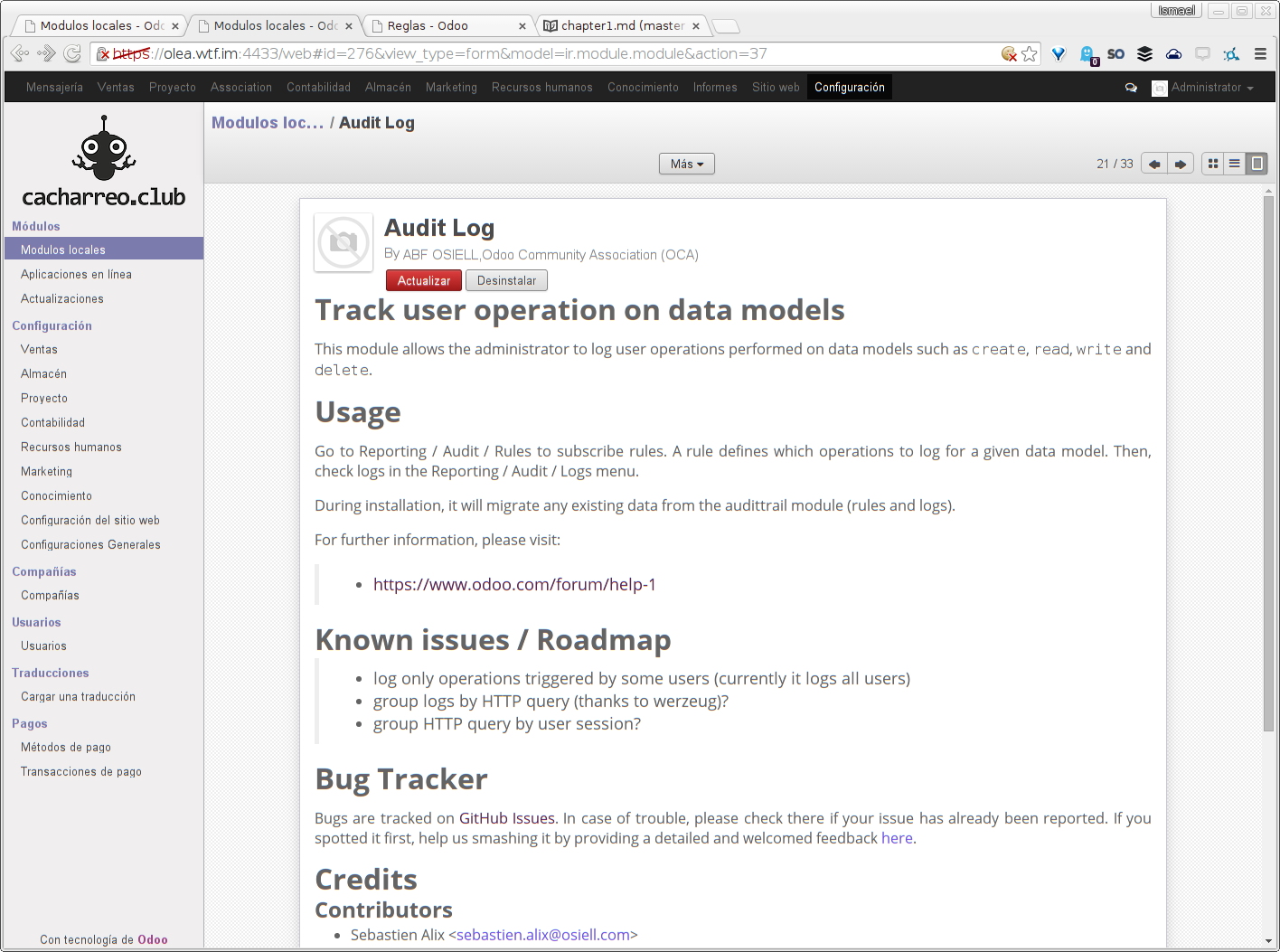
Task: Open the Más dropdown menu
Action: [x=686, y=164]
